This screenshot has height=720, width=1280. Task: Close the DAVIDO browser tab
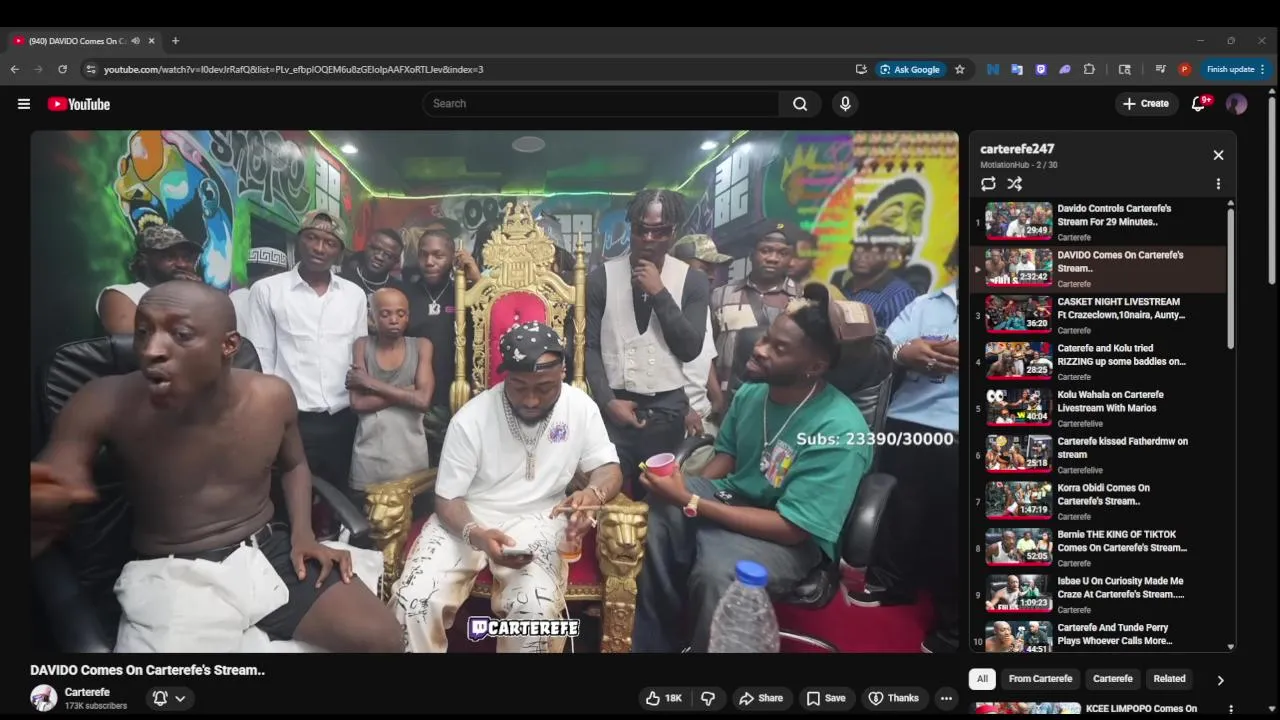tap(152, 41)
